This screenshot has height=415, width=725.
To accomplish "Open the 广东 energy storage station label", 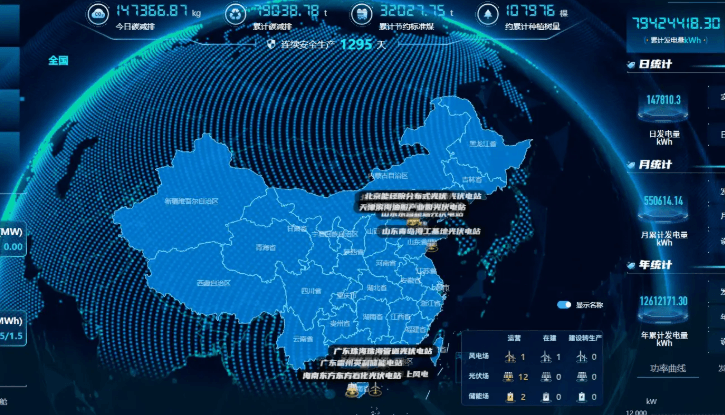I will (362, 363).
